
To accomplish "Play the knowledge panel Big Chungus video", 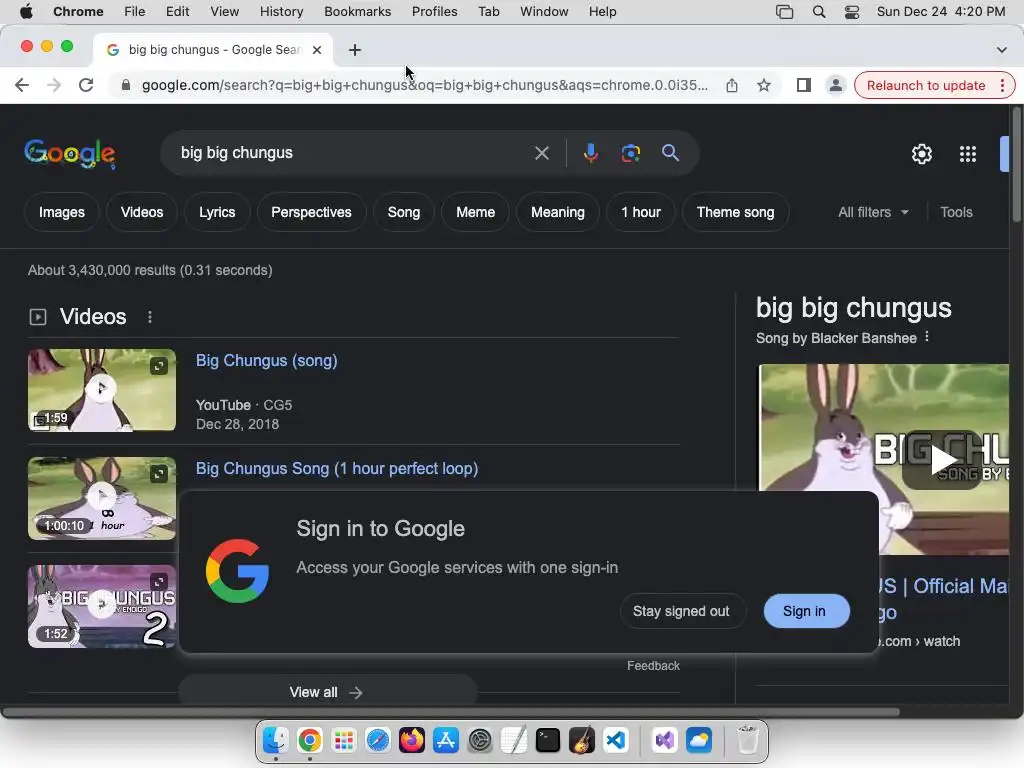I will pyautogui.click(x=940, y=460).
